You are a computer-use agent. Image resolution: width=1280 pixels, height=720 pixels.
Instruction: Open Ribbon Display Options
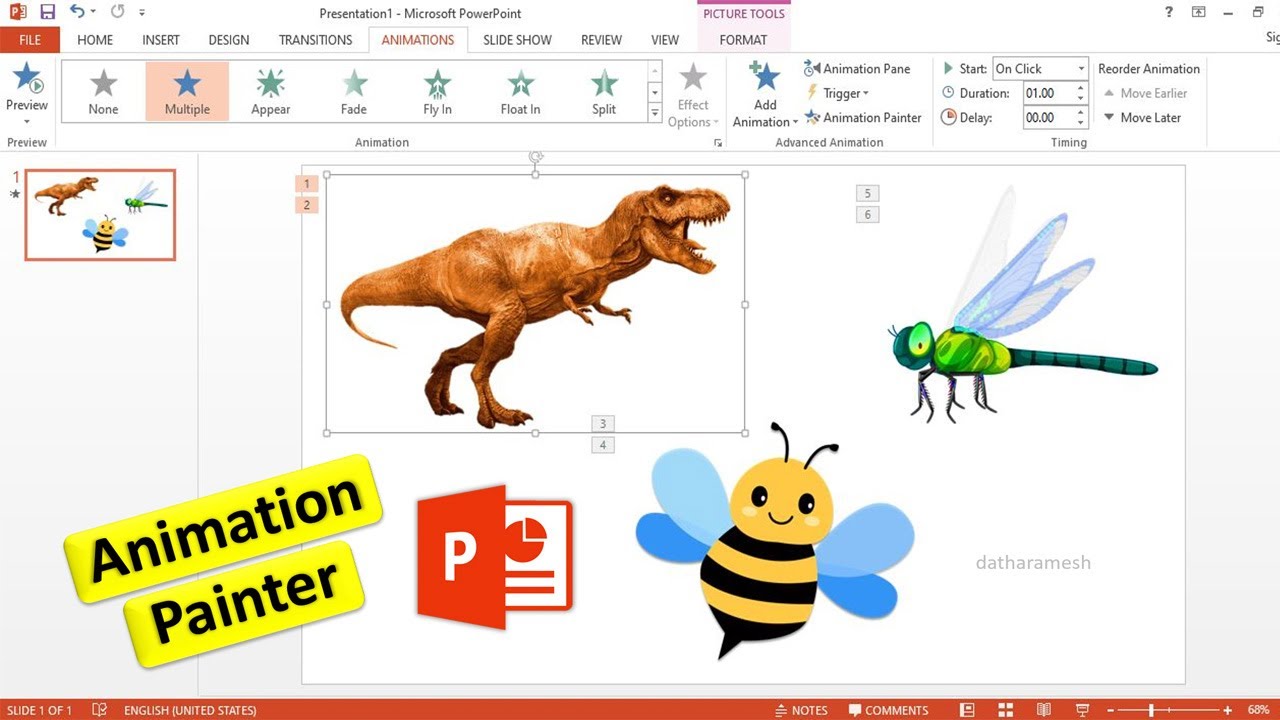tap(1199, 13)
